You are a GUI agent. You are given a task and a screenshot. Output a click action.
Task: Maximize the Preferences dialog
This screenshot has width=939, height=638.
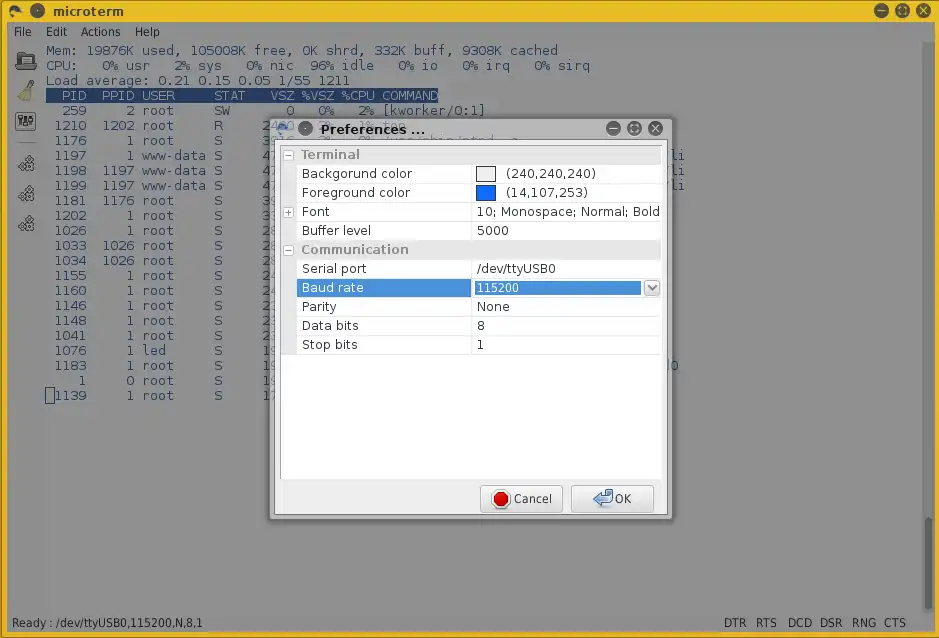point(634,128)
